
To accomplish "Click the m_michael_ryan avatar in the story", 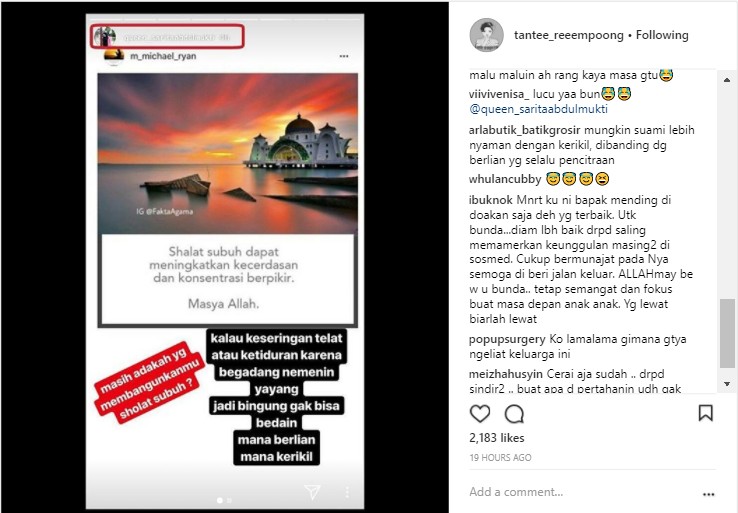I will tap(113, 56).
